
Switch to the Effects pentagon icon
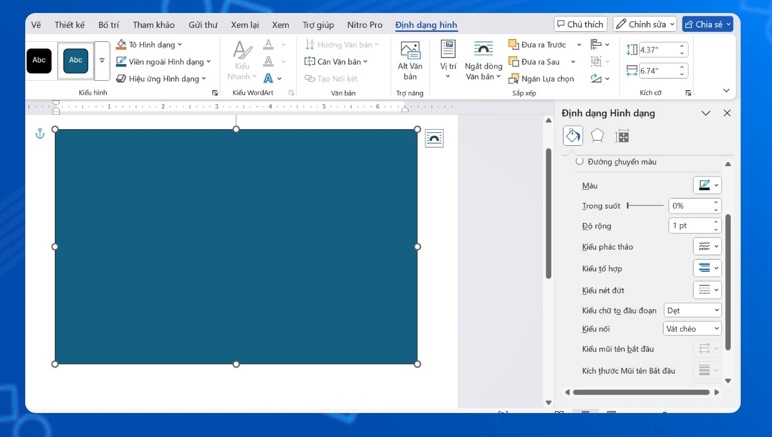pyautogui.click(x=597, y=136)
